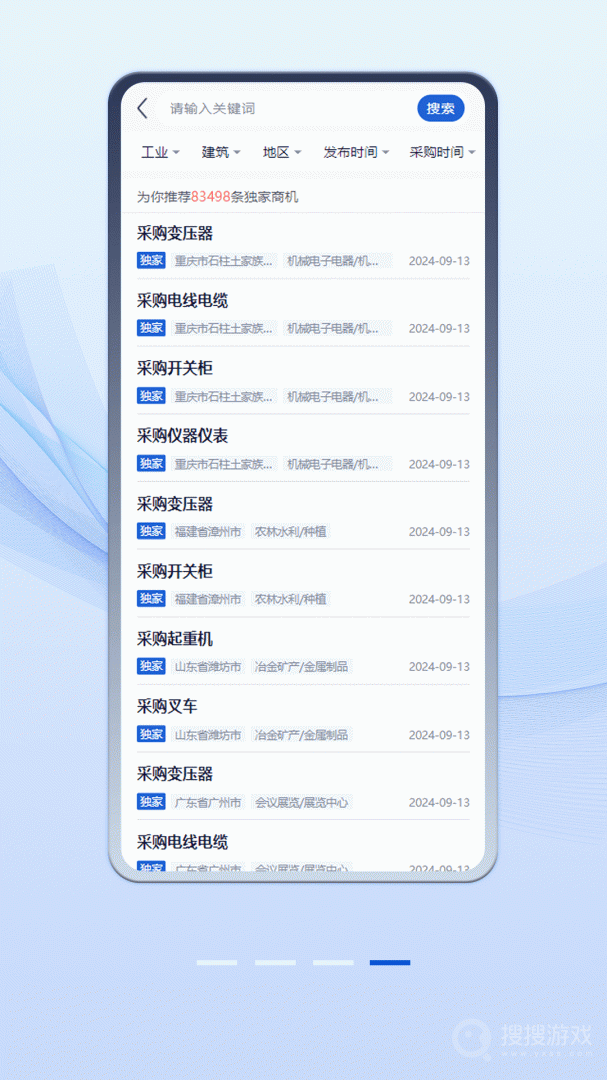Open 采购变压器 listing from 福建省漳州市
This screenshot has width=607, height=1080.
tap(303, 517)
